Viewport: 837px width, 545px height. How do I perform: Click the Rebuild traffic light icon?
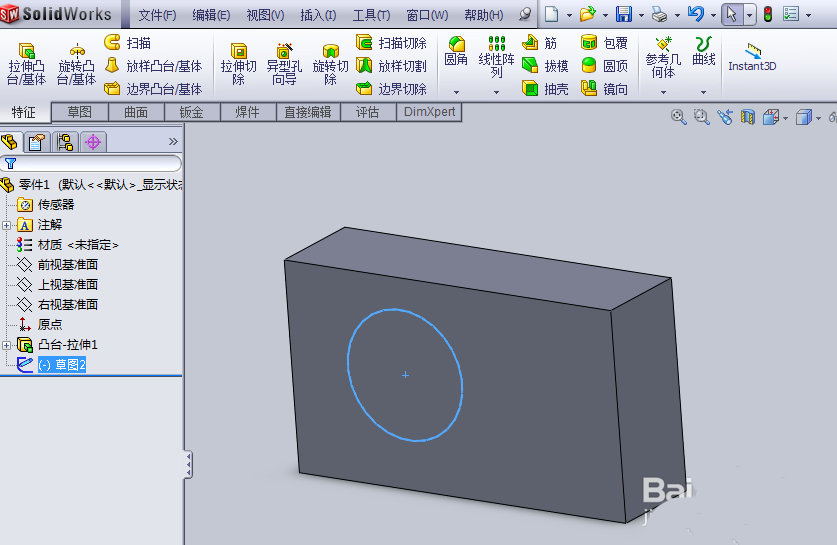point(768,14)
